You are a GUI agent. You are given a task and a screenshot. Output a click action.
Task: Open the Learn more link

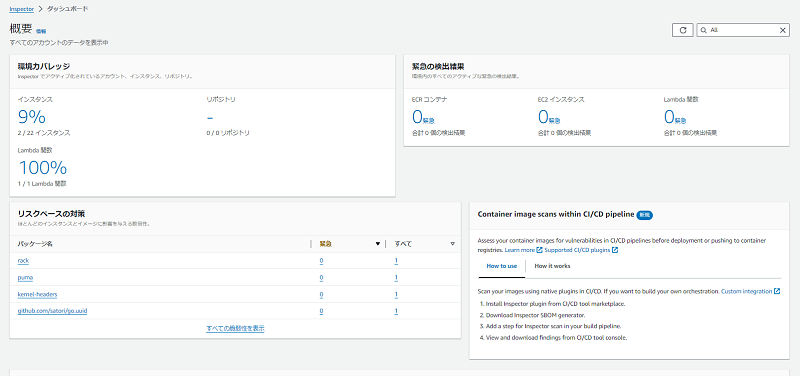click(x=519, y=250)
